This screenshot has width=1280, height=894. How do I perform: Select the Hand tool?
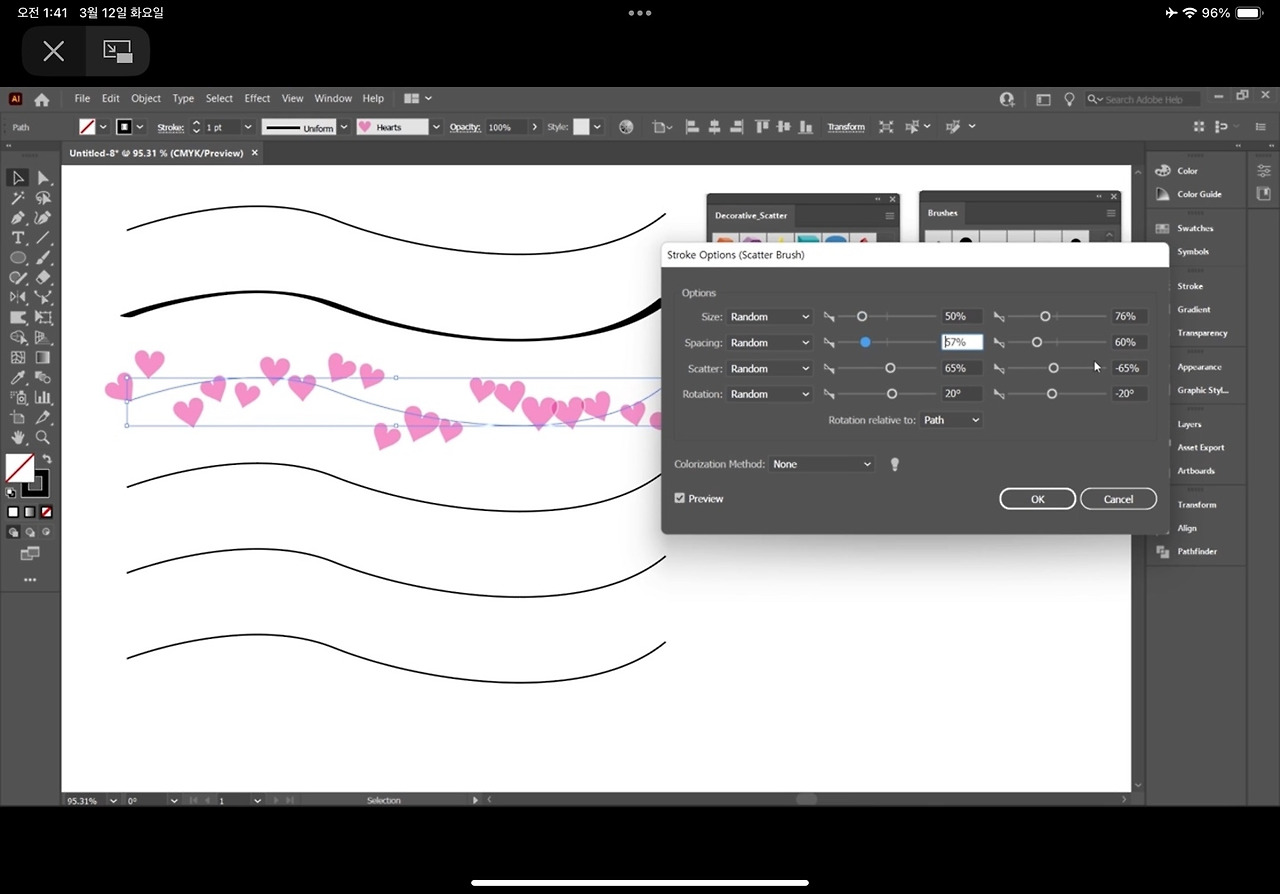tap(18, 437)
